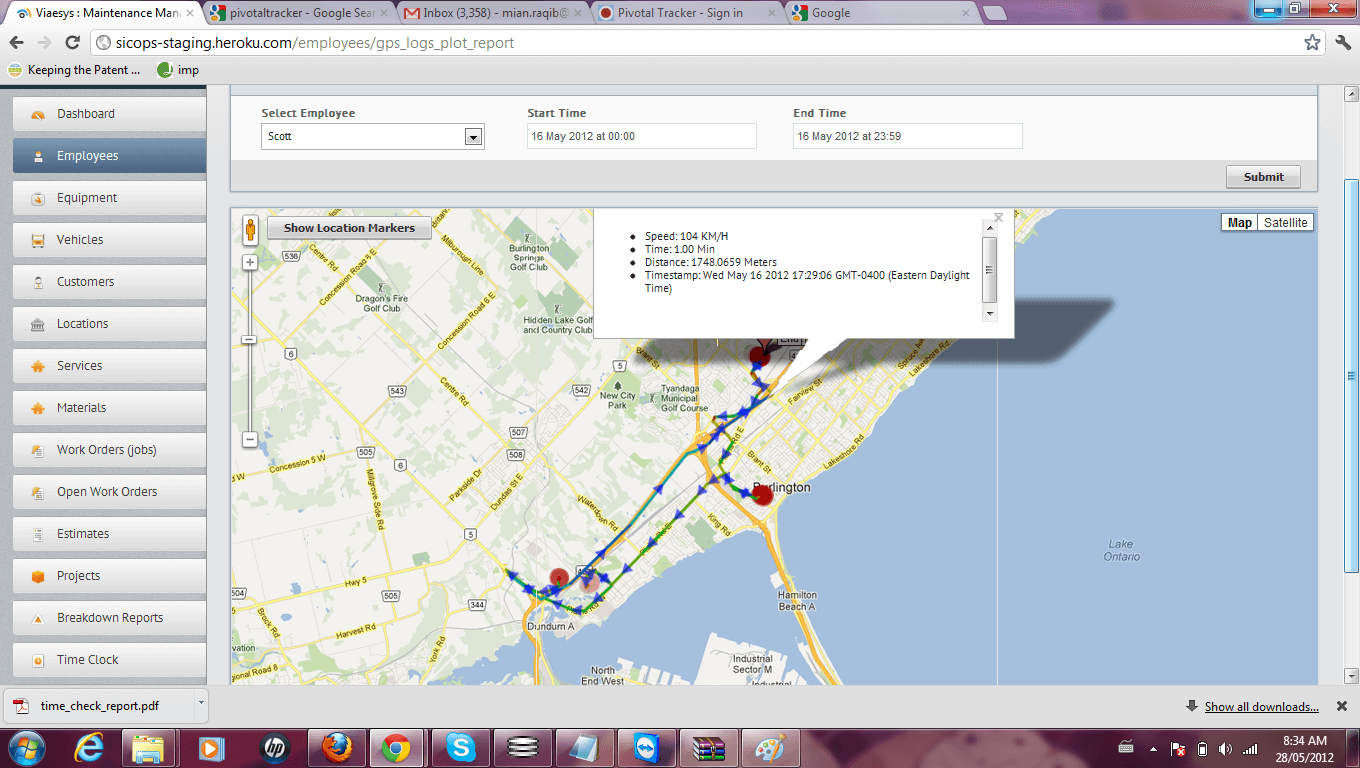The width and height of the screenshot is (1360, 768).
Task: Switch to the Pivotal Tracker Sign in tab
Action: [680, 13]
